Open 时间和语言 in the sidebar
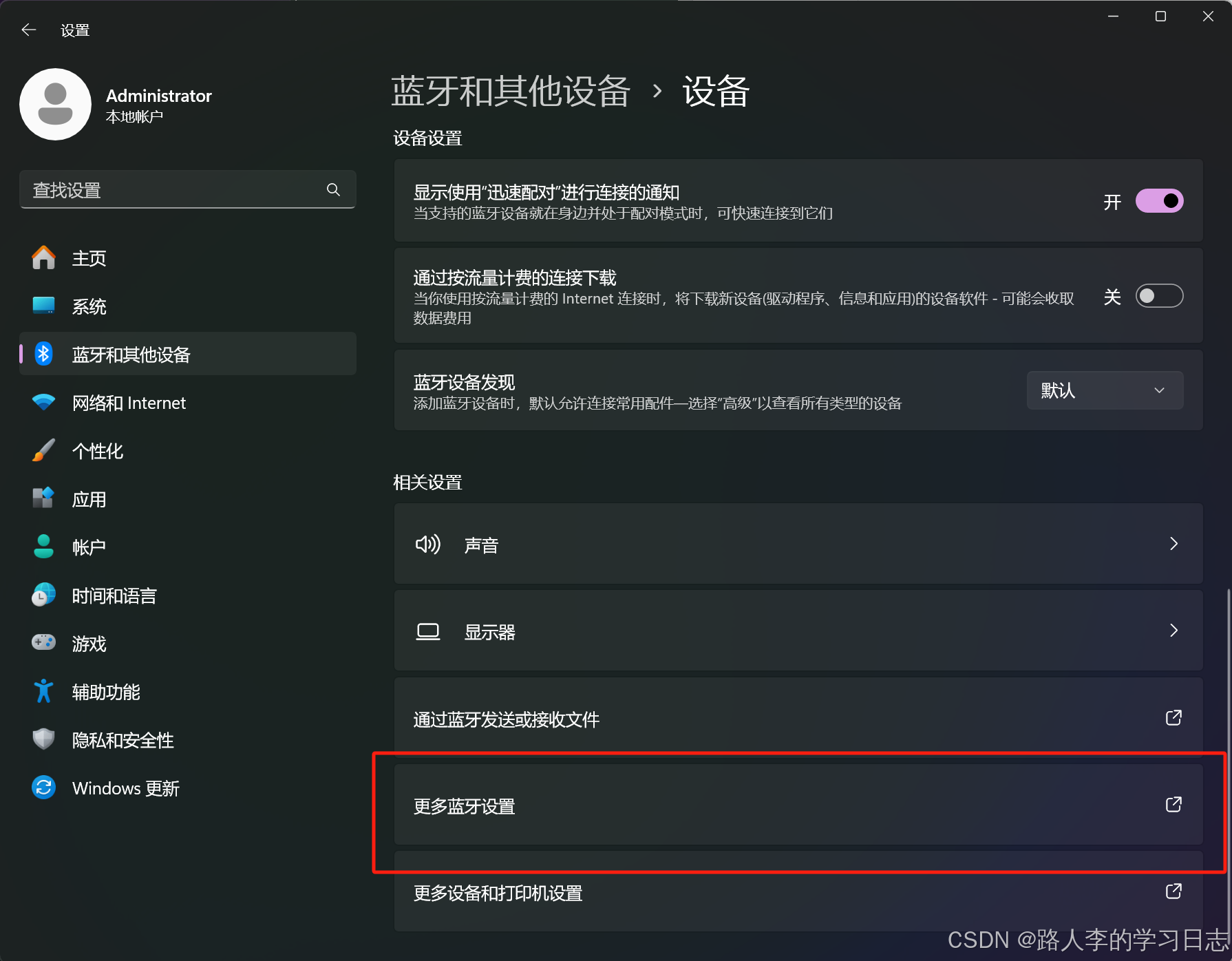 pos(187,595)
